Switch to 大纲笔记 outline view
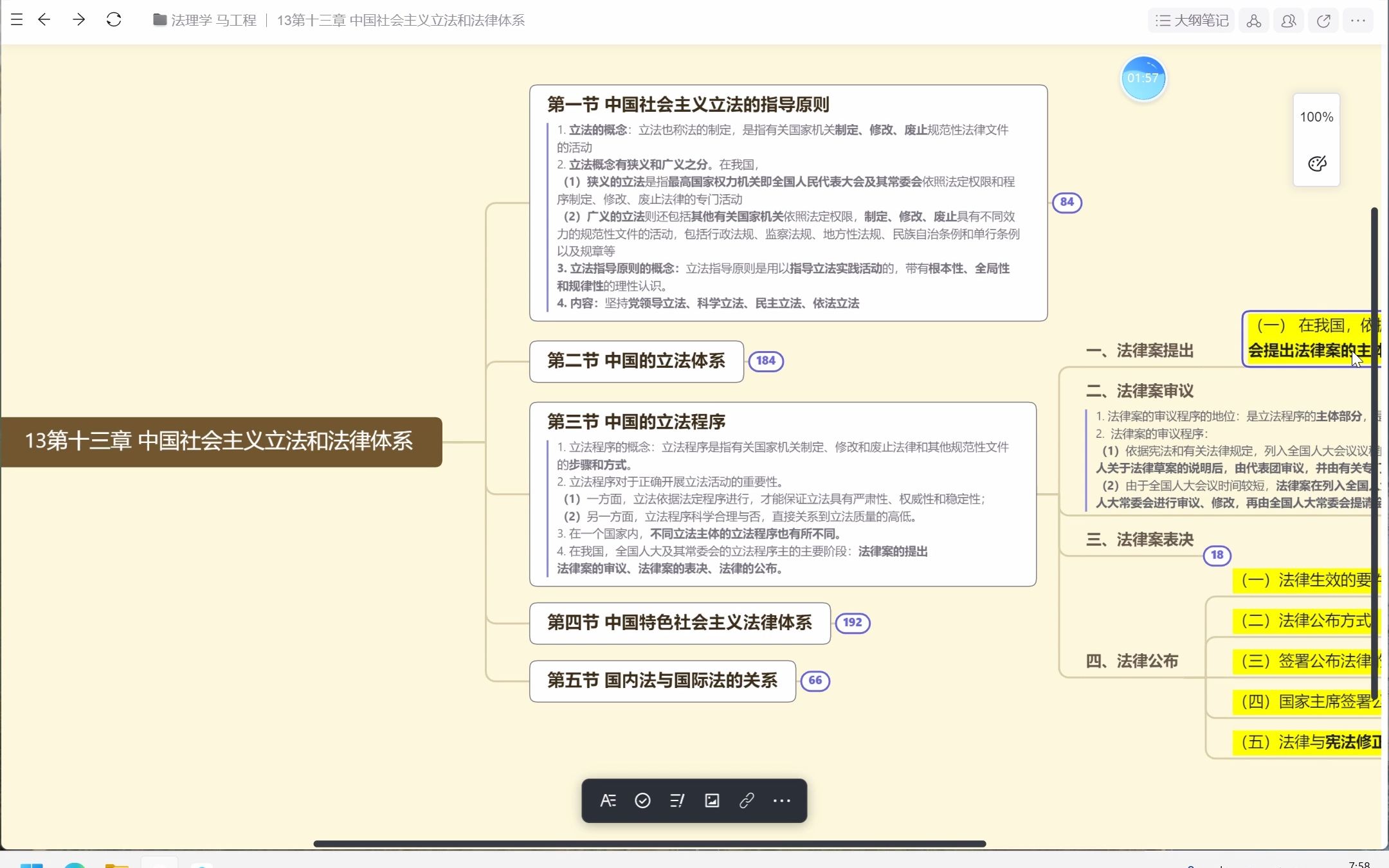 [1192, 21]
